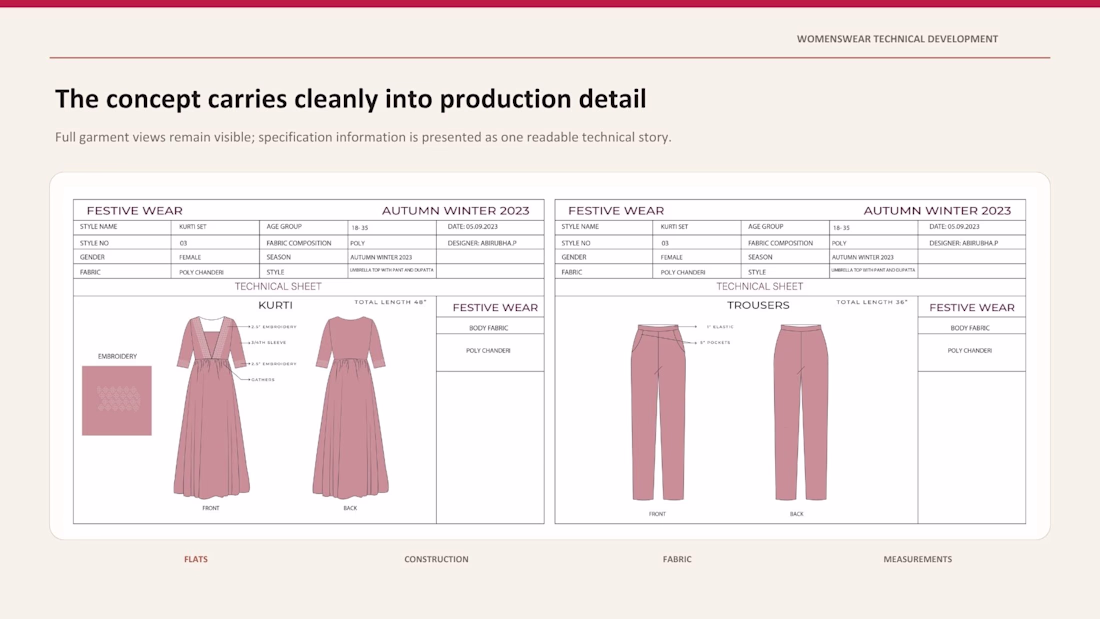
Task: Click 'DATE: 05.09.2023' on the trousers sheet
Action: tap(954, 227)
